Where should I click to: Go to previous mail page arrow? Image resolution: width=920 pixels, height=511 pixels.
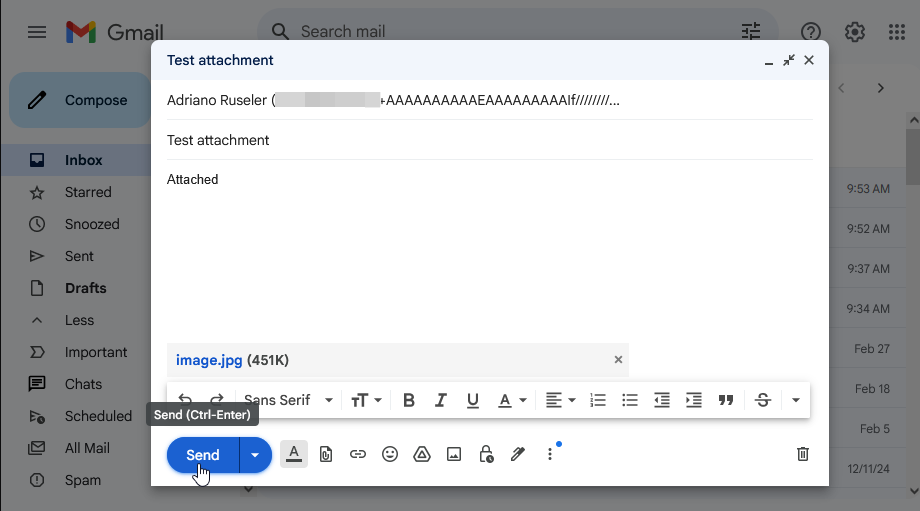[x=841, y=88]
